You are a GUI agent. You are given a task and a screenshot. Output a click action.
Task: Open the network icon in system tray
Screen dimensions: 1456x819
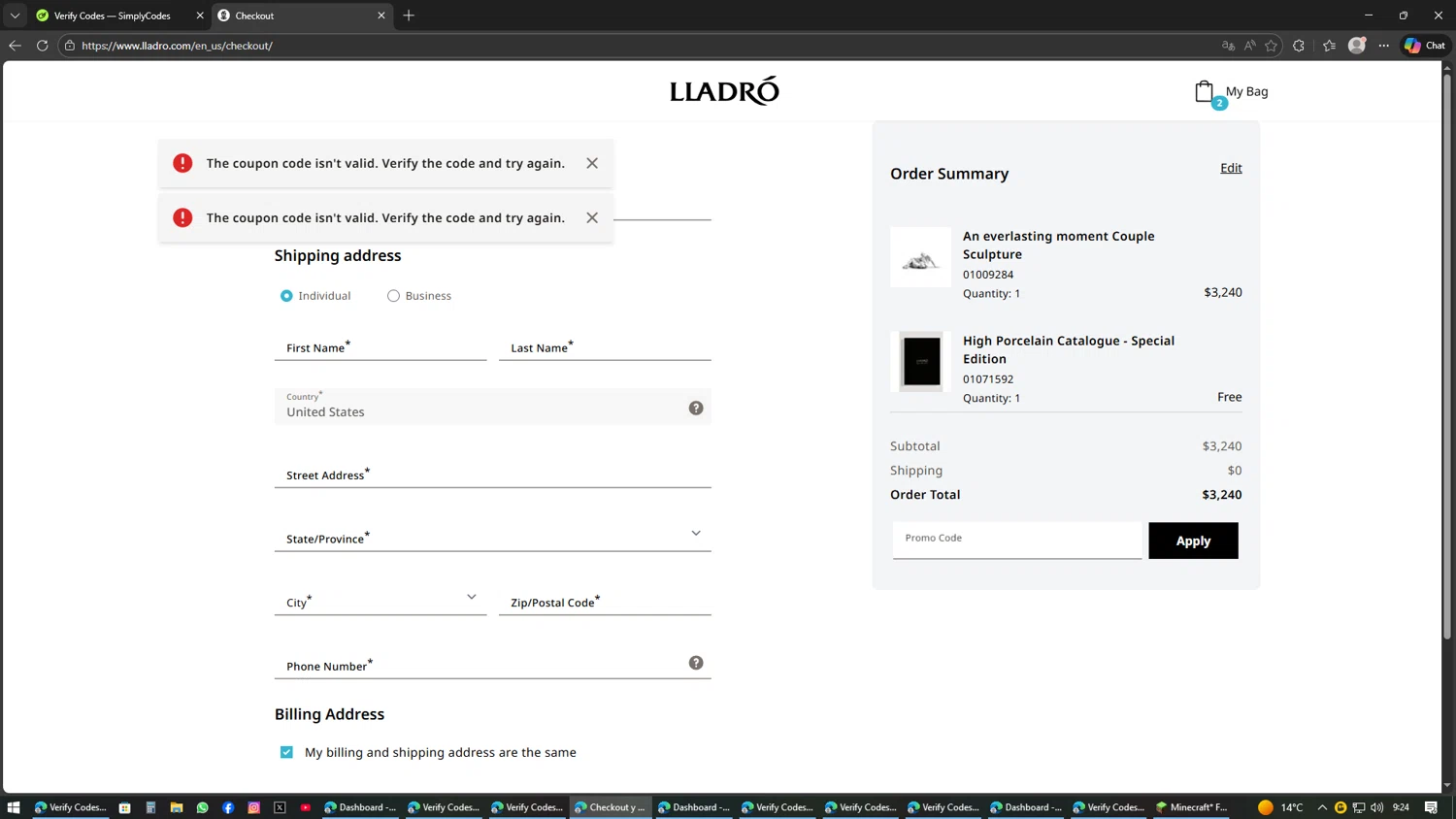(x=1359, y=807)
